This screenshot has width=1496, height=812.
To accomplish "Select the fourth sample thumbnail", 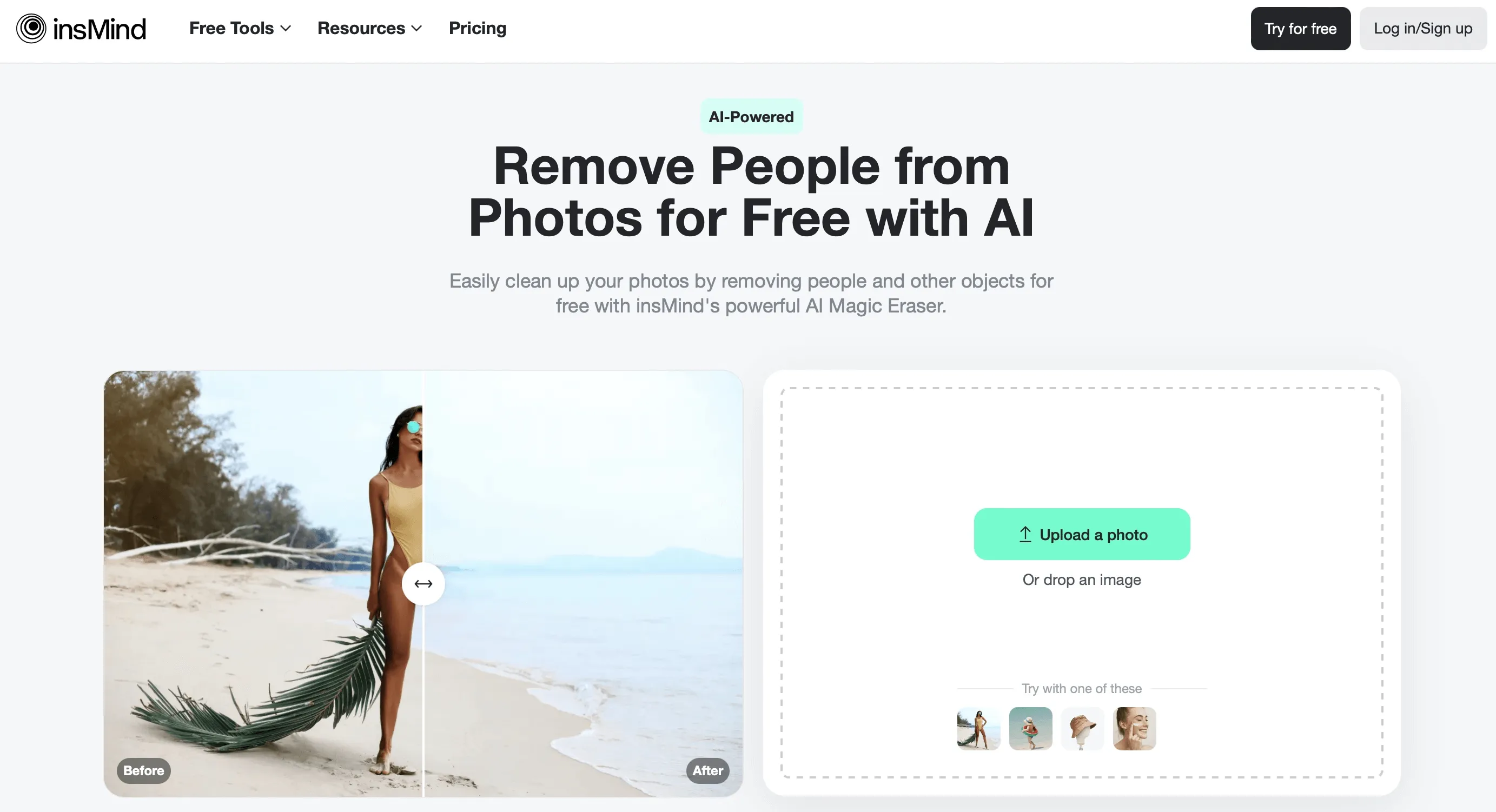I will tap(1134, 728).
